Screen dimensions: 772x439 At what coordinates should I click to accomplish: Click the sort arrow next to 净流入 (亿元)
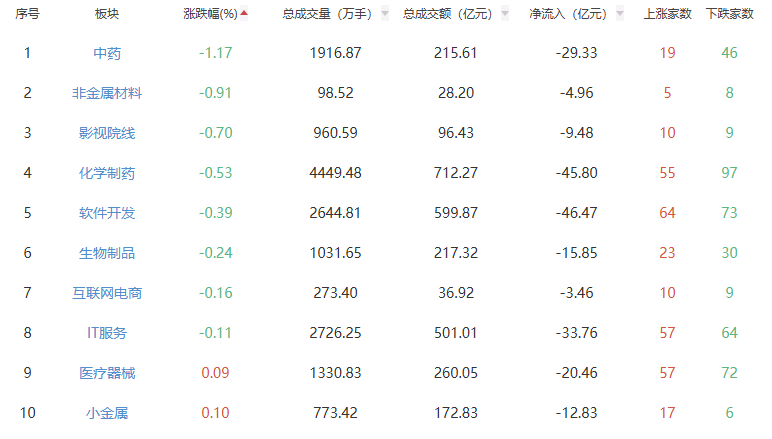pyautogui.click(x=621, y=14)
